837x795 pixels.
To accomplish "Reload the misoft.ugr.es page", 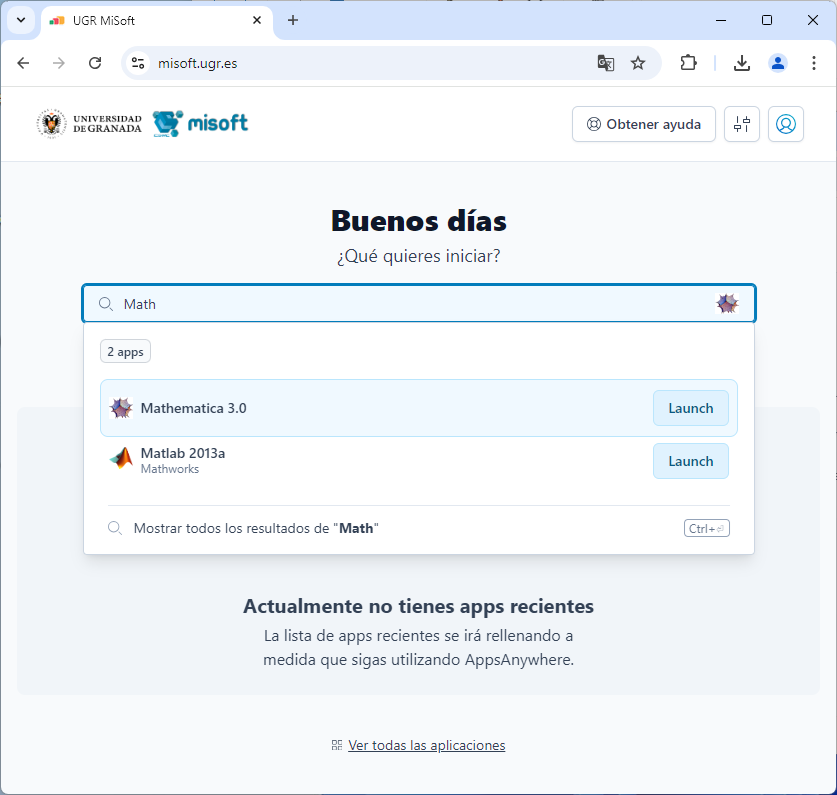I will click(95, 63).
